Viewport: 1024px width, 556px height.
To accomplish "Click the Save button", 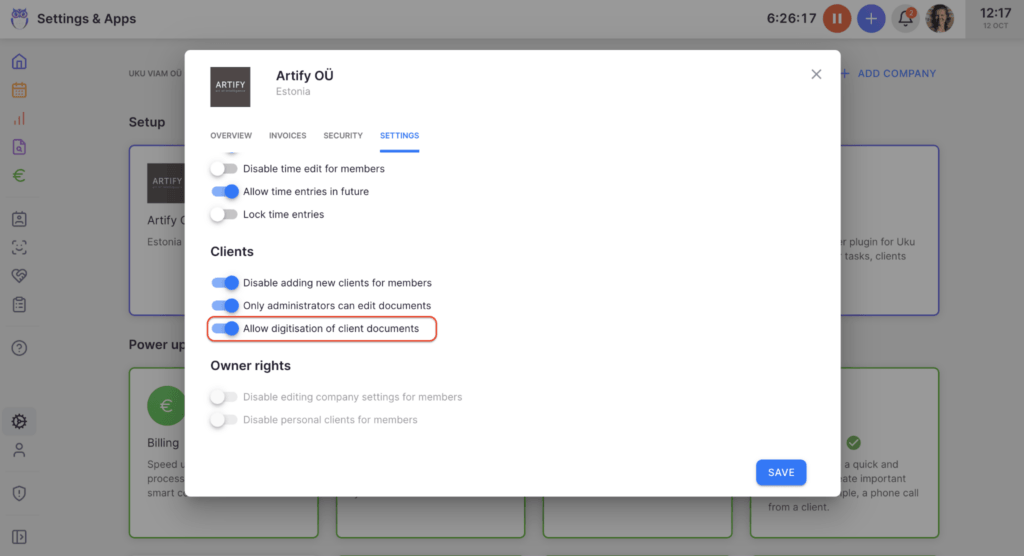I will click(x=781, y=472).
